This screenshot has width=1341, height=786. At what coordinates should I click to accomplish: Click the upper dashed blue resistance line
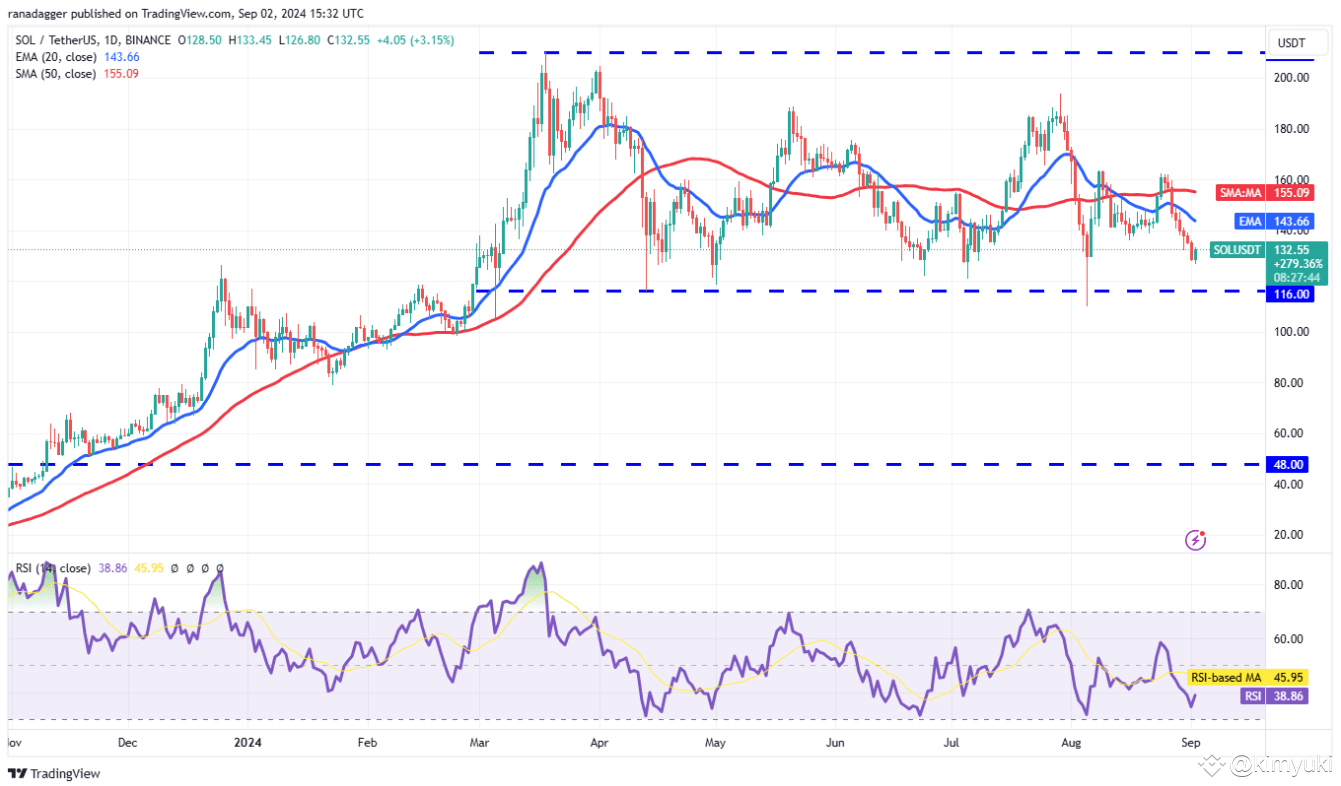tap(870, 52)
